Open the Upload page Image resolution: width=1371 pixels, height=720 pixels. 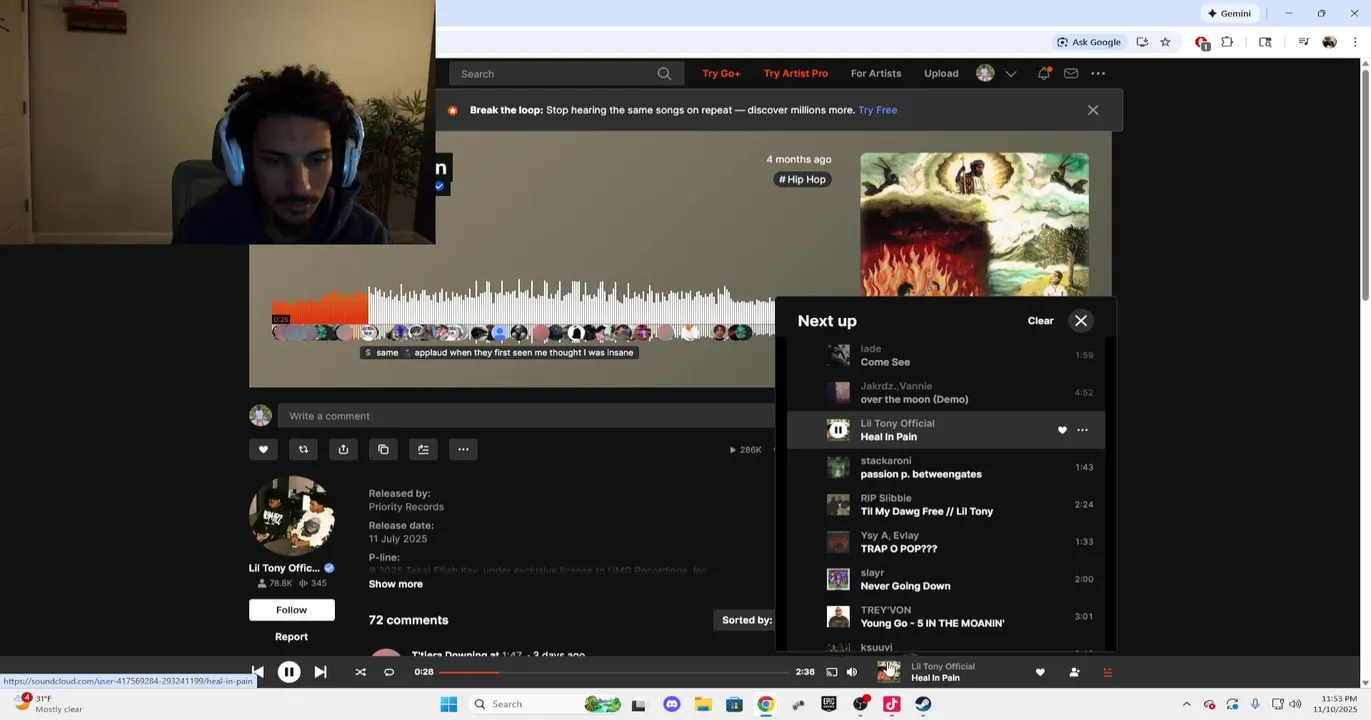pyautogui.click(x=941, y=74)
